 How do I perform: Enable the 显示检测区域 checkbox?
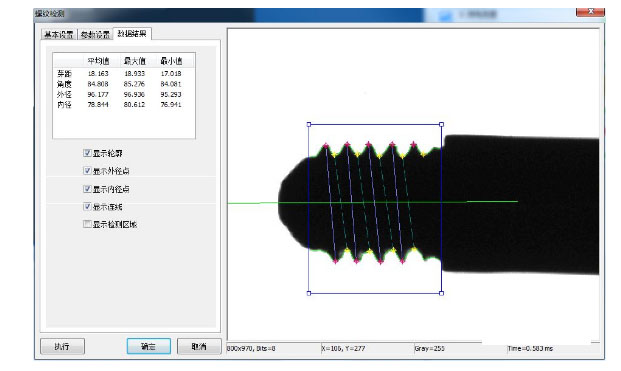[x=87, y=224]
